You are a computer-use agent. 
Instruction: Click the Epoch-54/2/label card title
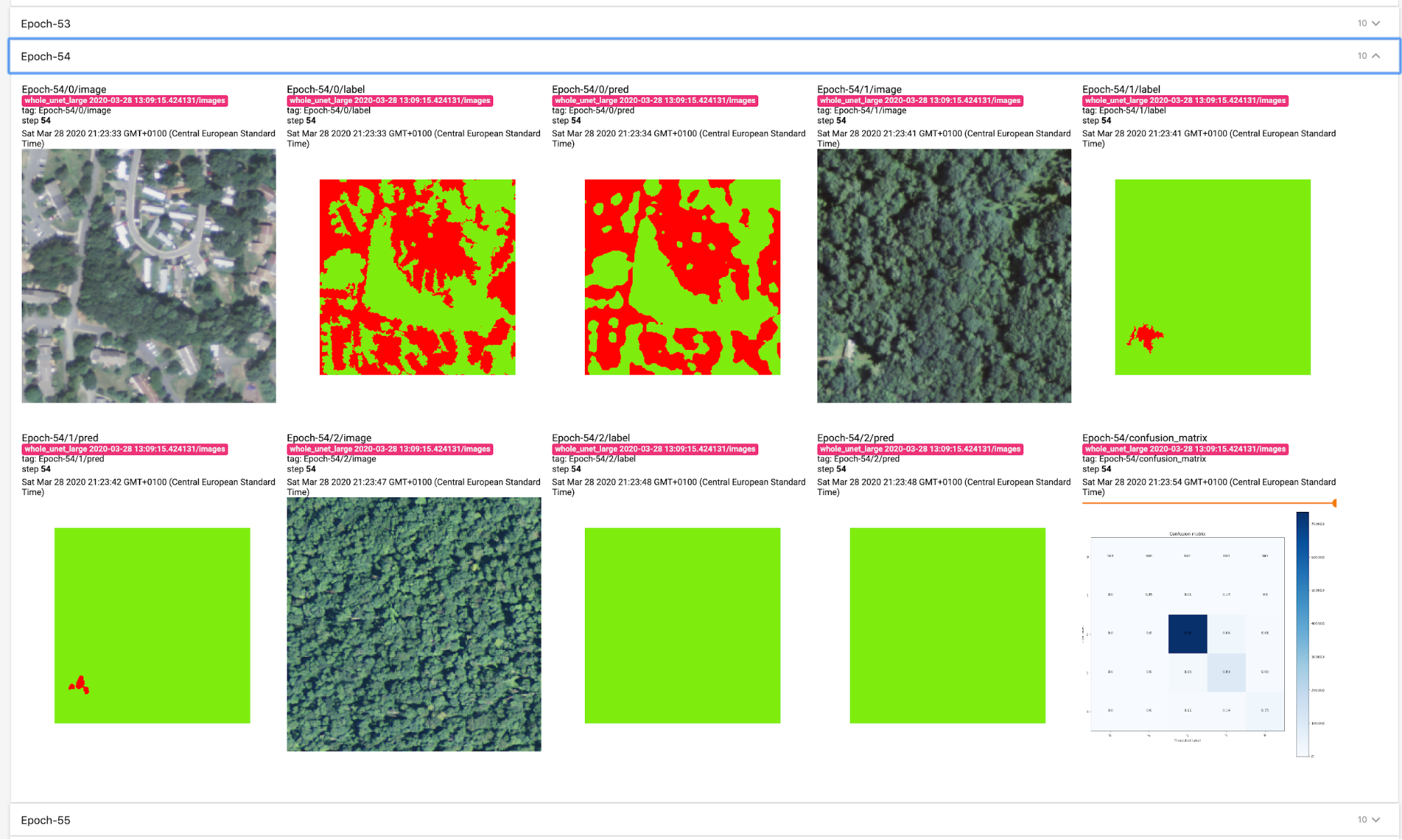click(x=591, y=438)
